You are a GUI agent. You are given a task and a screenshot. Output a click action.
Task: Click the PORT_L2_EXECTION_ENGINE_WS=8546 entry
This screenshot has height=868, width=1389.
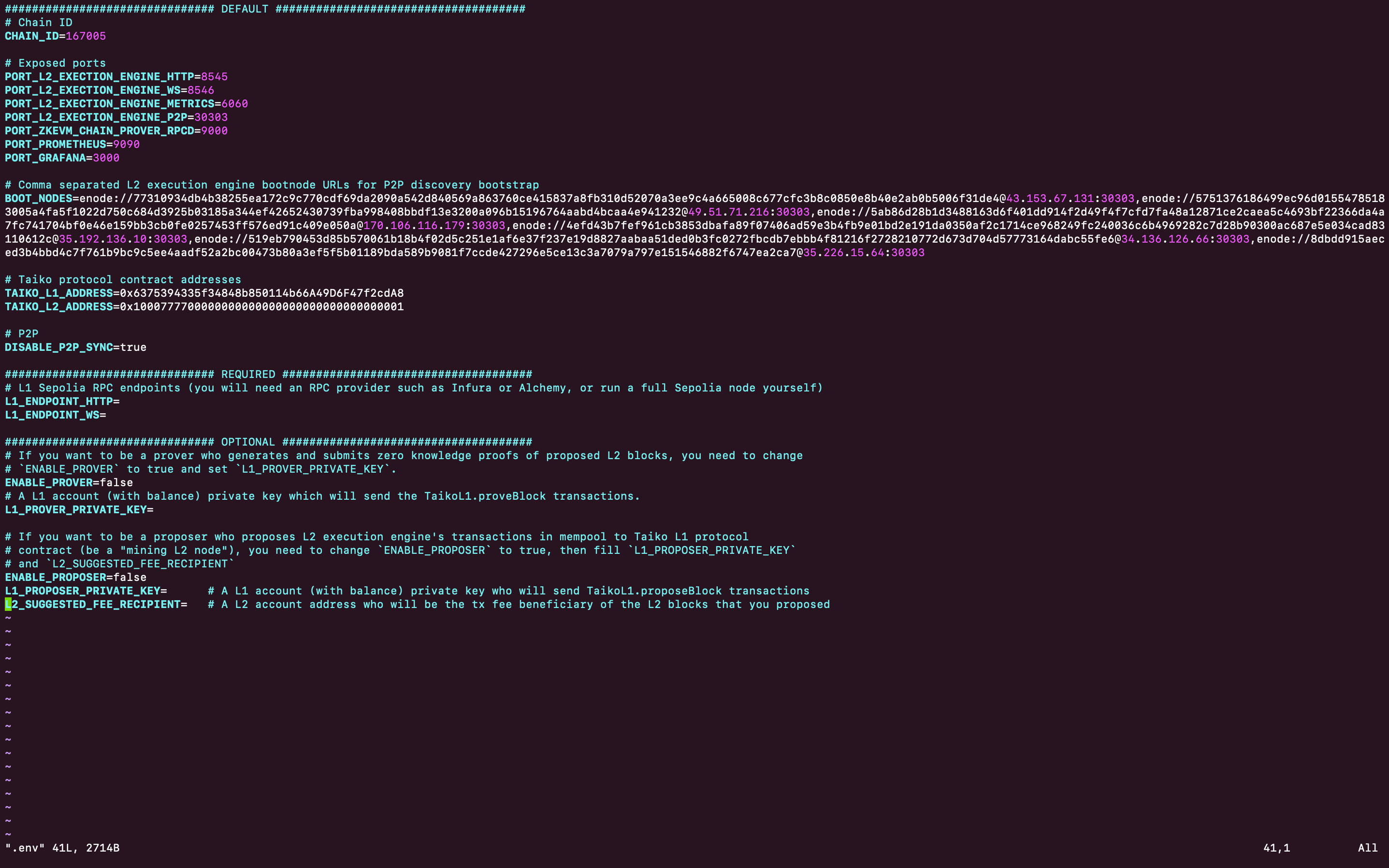[x=109, y=90]
